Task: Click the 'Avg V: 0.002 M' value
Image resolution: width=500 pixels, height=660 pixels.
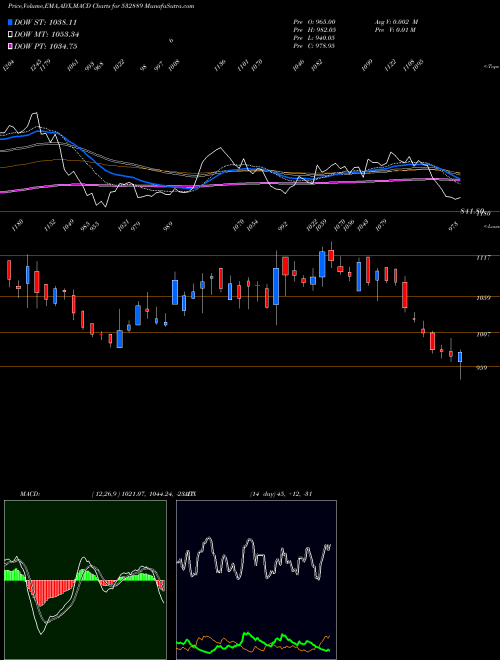Action: pyautogui.click(x=396, y=21)
